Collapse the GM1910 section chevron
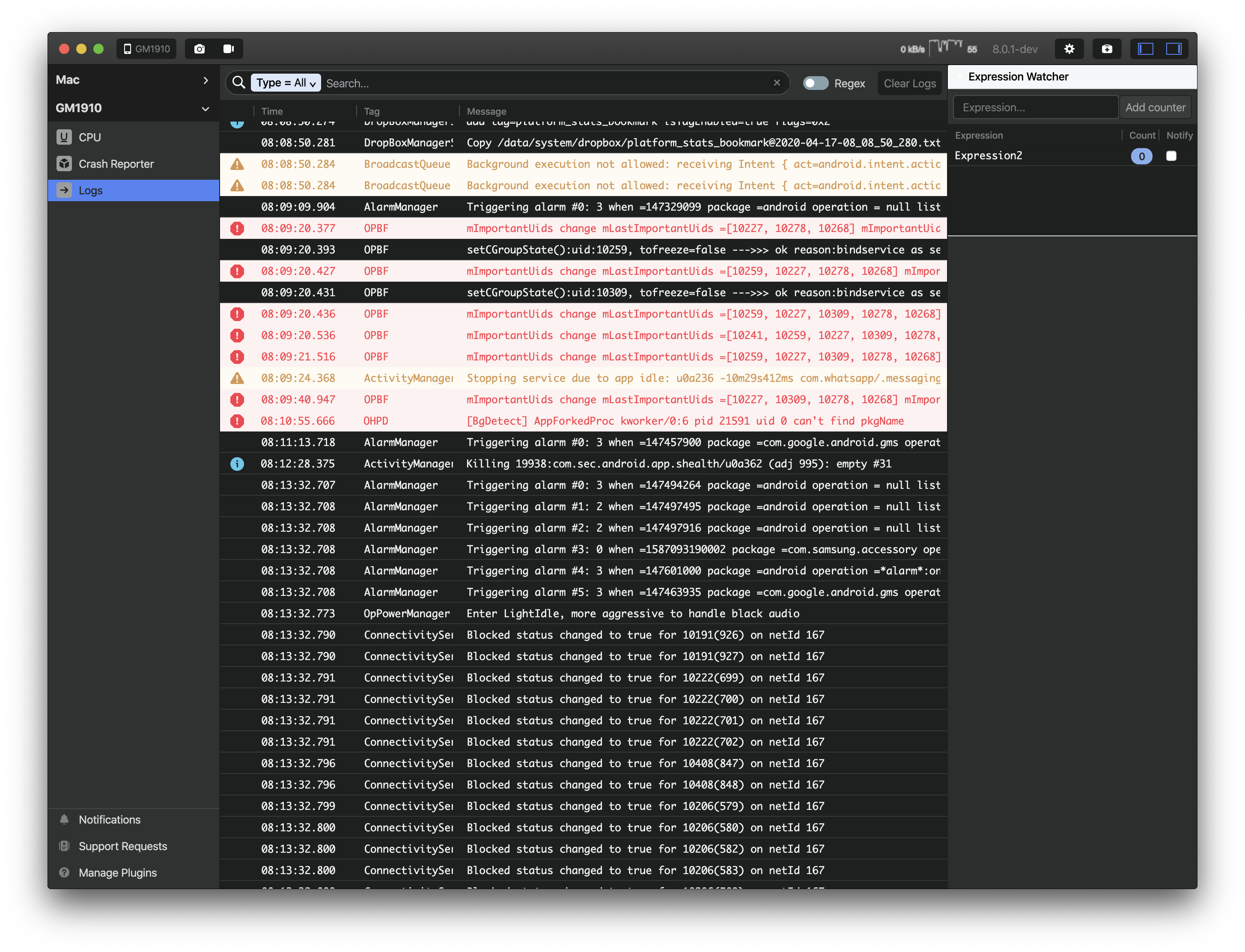Screen dimensions: 1245x952 205,108
